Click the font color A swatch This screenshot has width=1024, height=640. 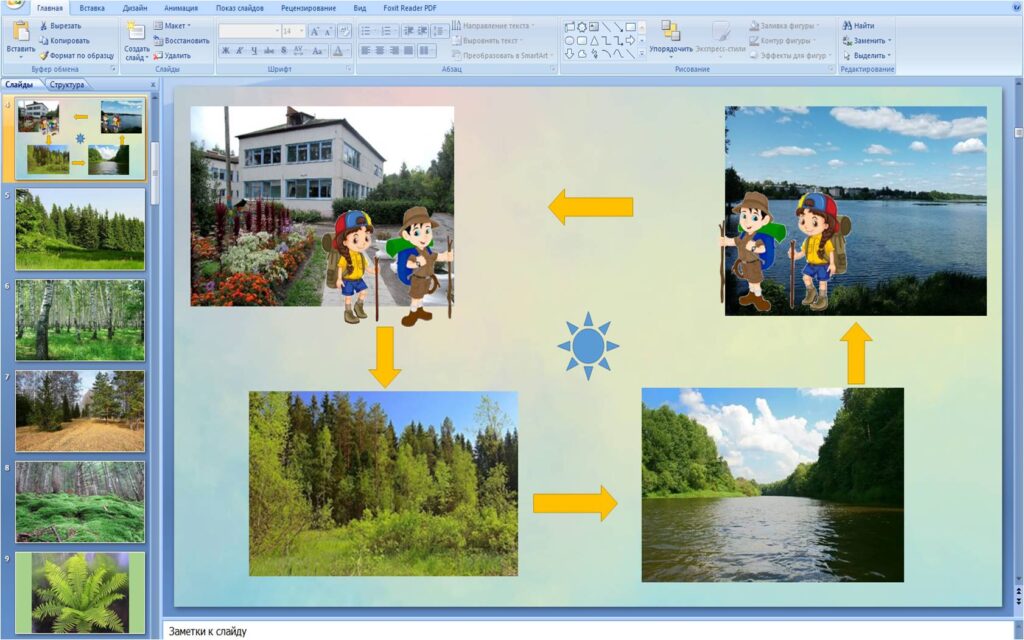tap(338, 50)
